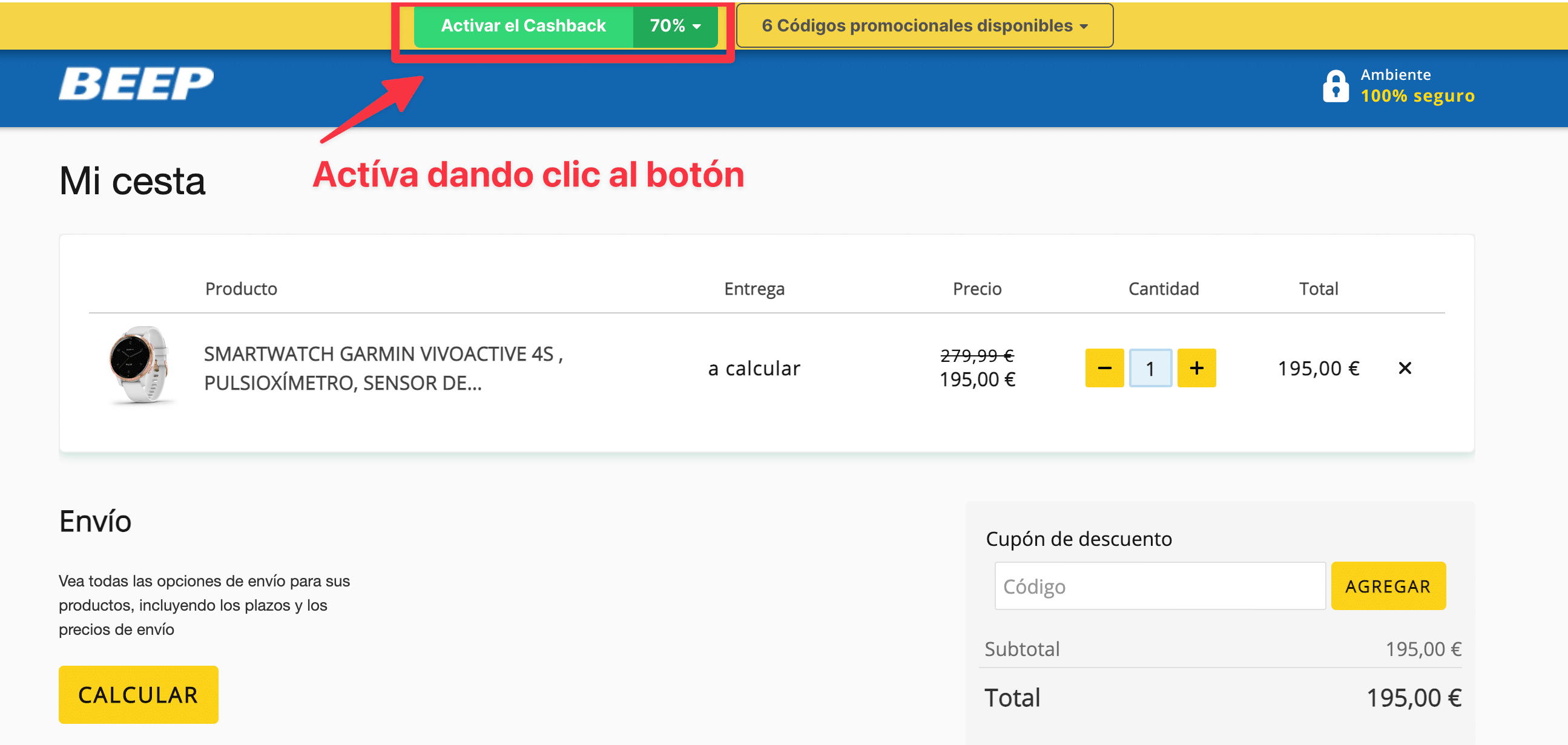Click the Garmin smartwatch thumbnail
Image resolution: width=1568 pixels, height=745 pixels.
[x=139, y=365]
